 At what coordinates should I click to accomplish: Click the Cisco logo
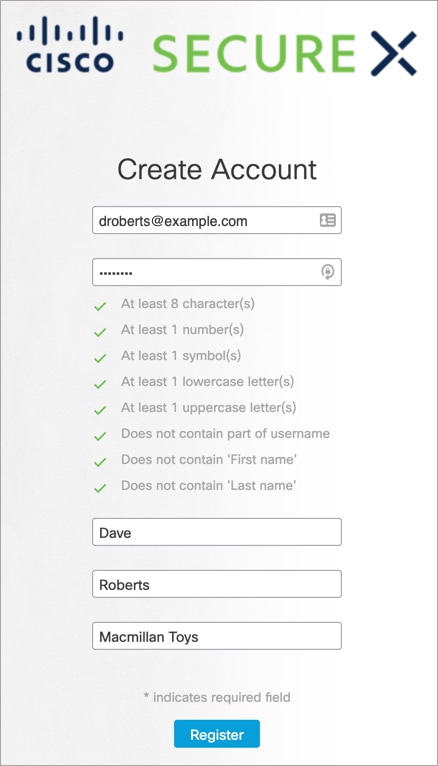69,44
